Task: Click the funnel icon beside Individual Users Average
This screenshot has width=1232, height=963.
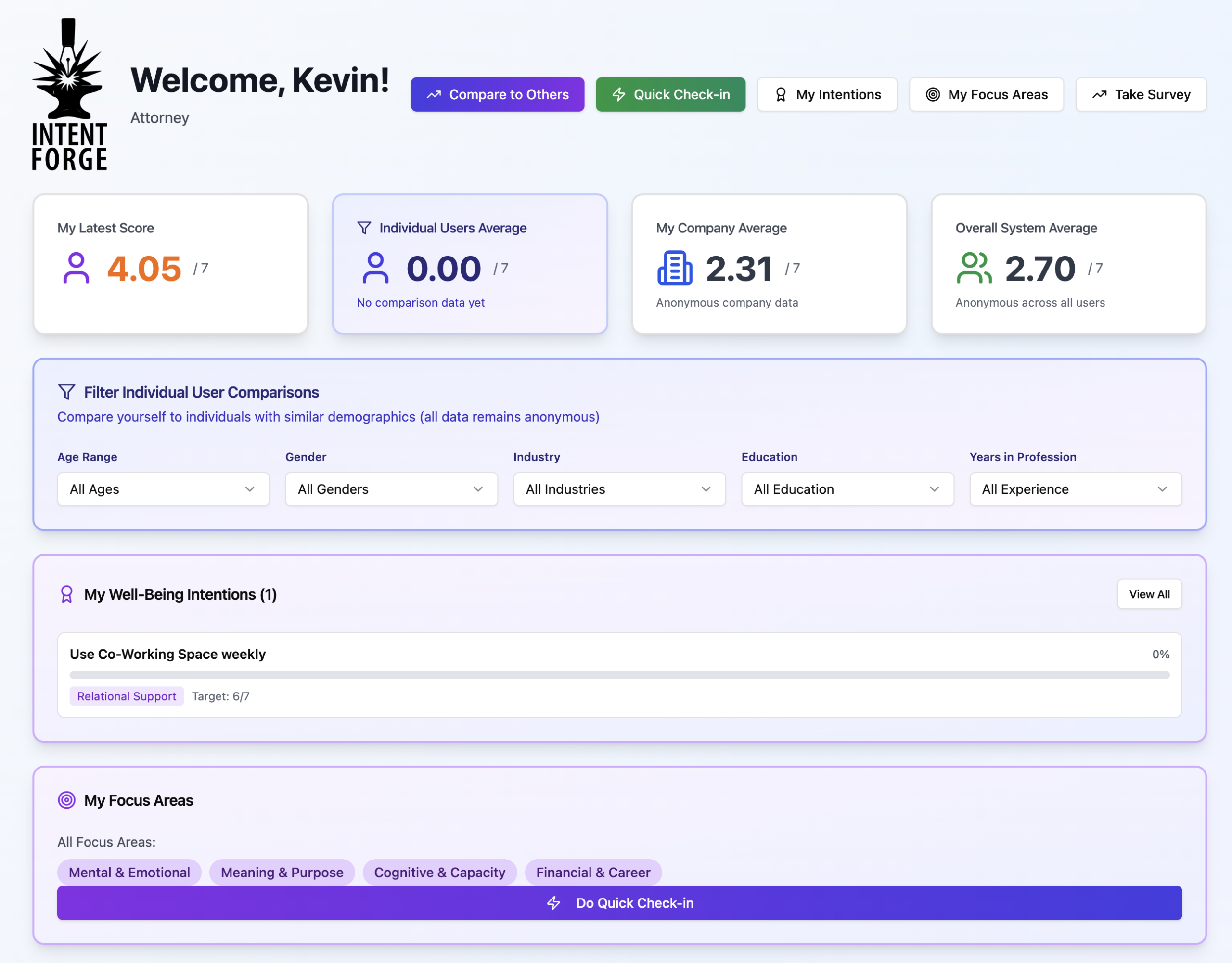Action: (x=364, y=228)
